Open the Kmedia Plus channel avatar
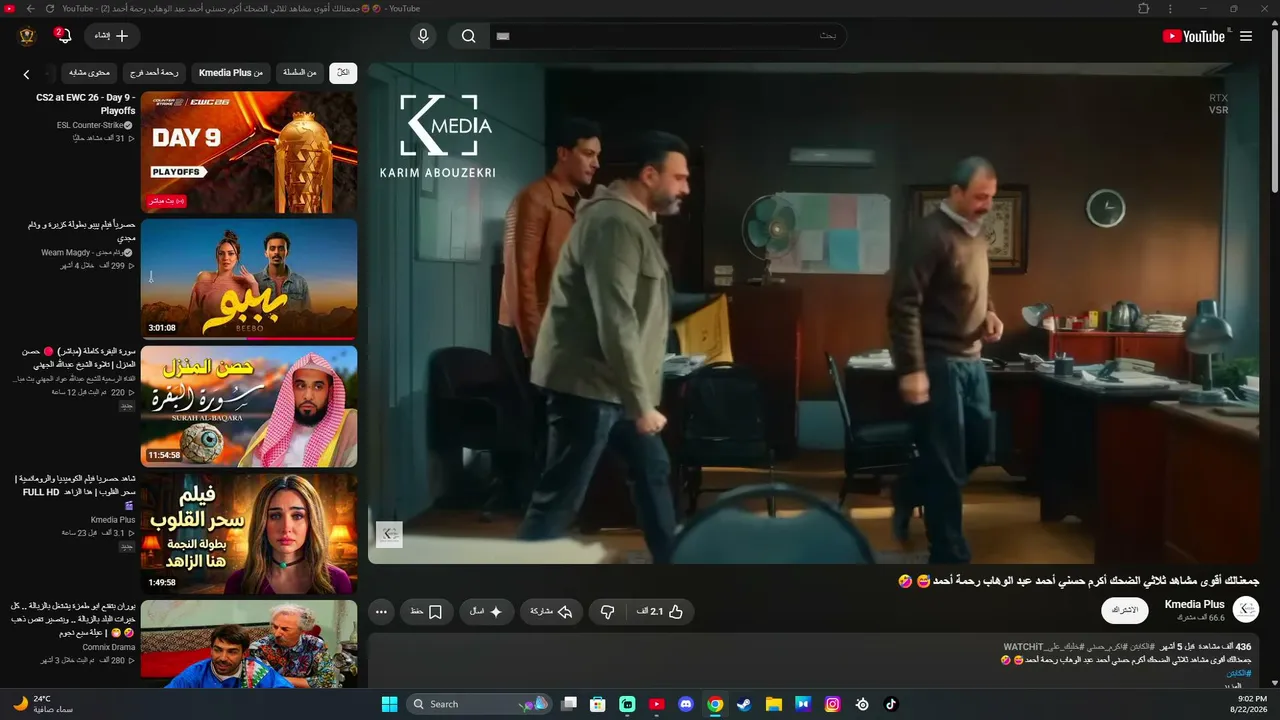1280x720 pixels. 1246,609
